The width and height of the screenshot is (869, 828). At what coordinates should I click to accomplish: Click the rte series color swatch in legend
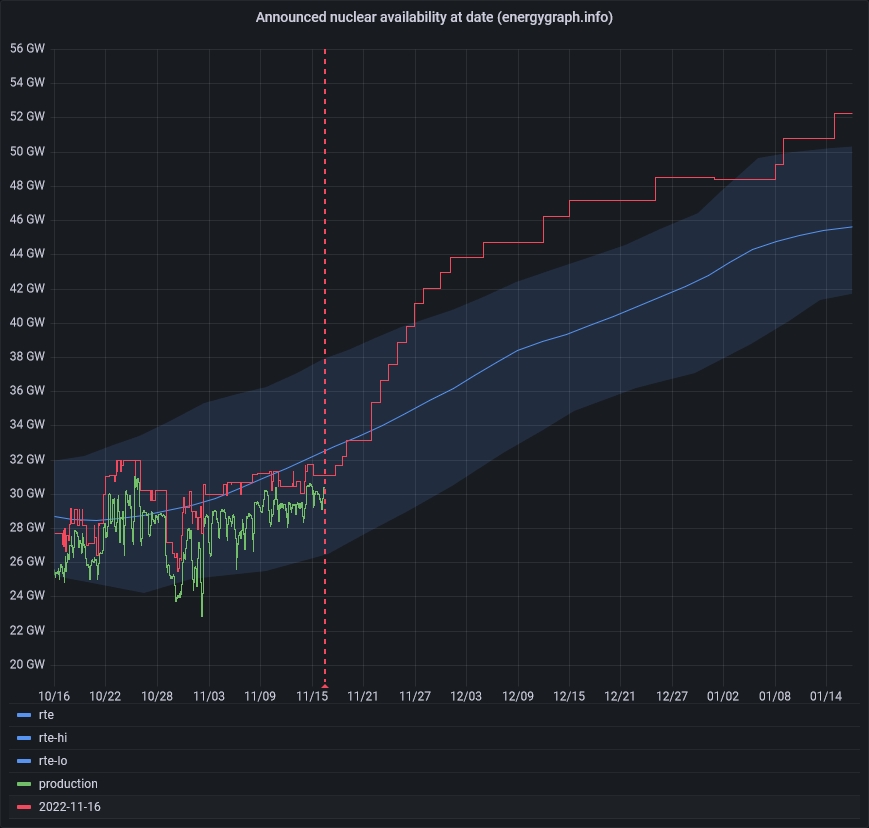click(x=24, y=716)
